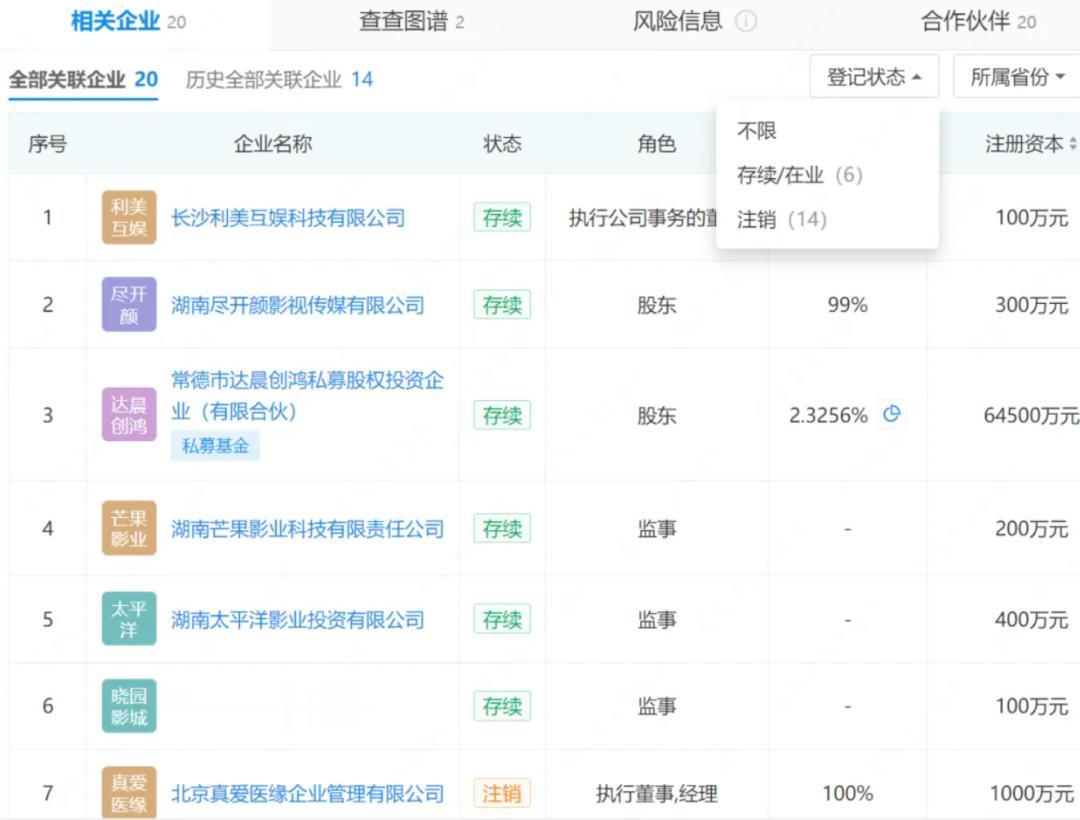Click the 私募基金 tag
1080x820 pixels.
[x=215, y=445]
